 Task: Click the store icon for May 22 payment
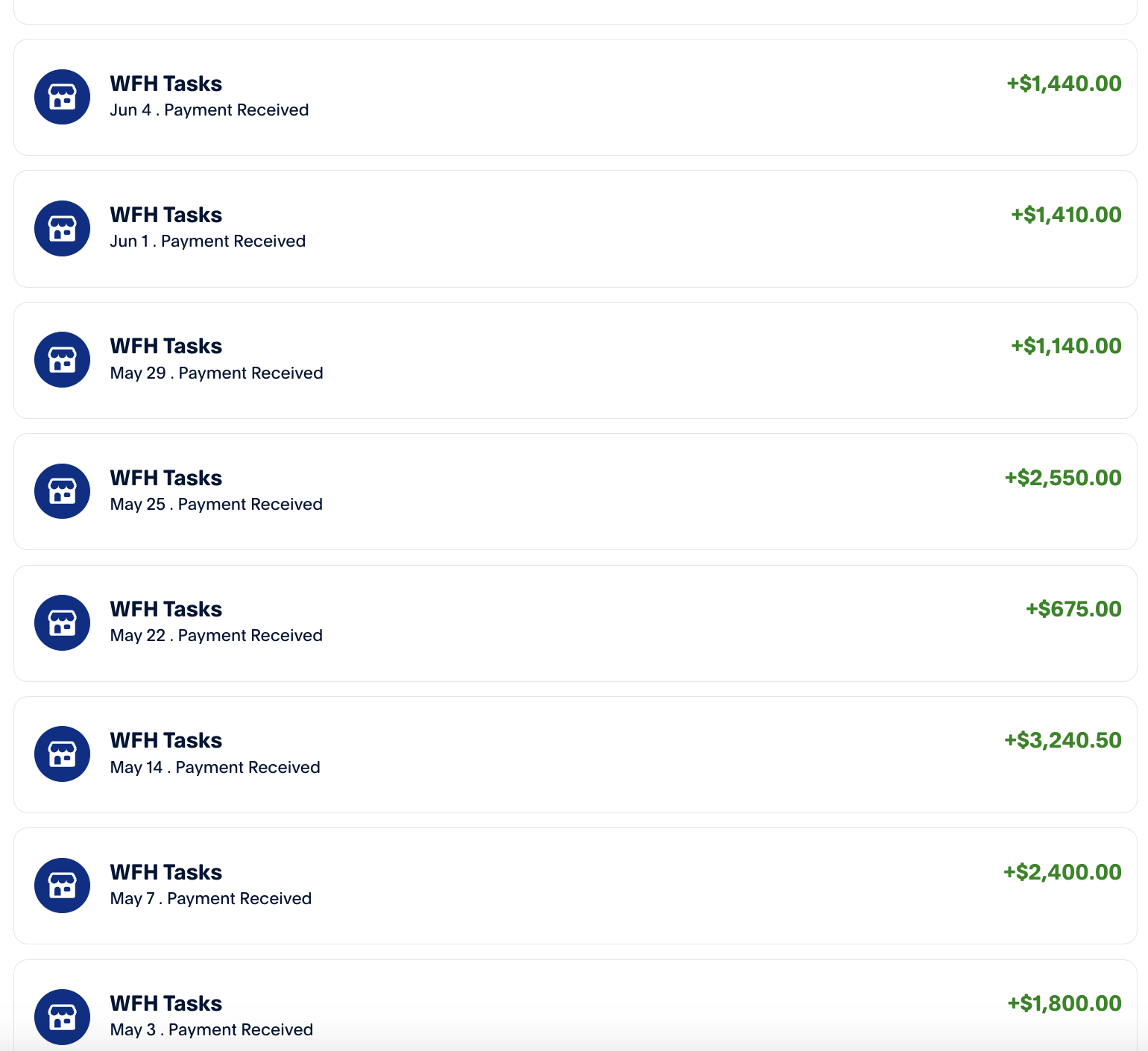click(63, 622)
